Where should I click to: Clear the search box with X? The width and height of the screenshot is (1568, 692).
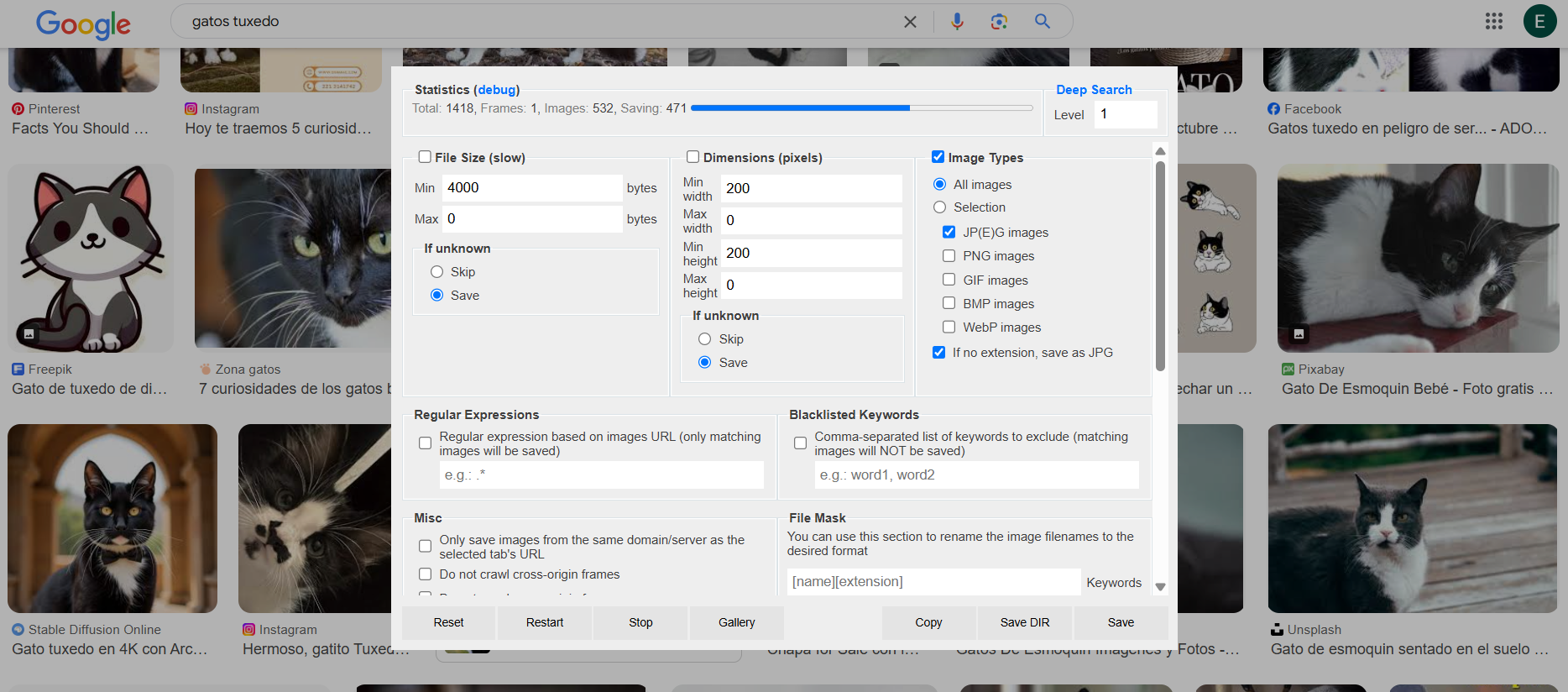coord(910,22)
